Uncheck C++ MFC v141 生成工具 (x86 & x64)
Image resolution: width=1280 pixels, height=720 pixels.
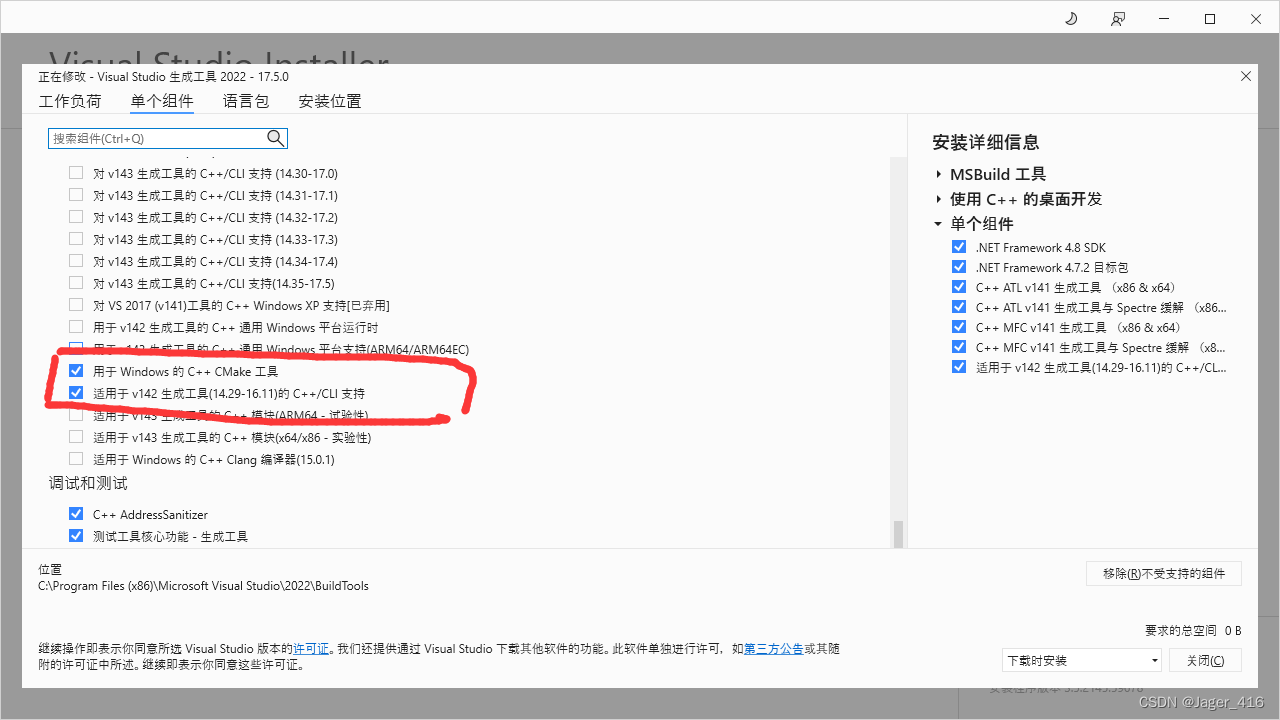pyautogui.click(x=959, y=327)
